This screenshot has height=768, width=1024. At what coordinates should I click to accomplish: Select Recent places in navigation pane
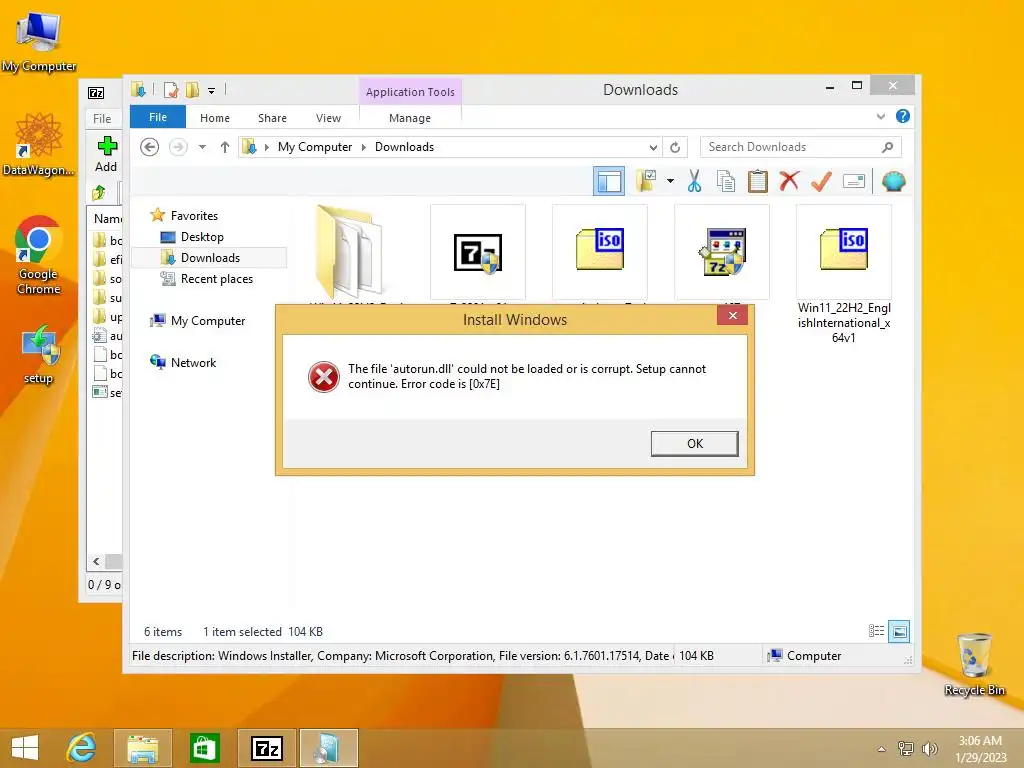pos(216,279)
